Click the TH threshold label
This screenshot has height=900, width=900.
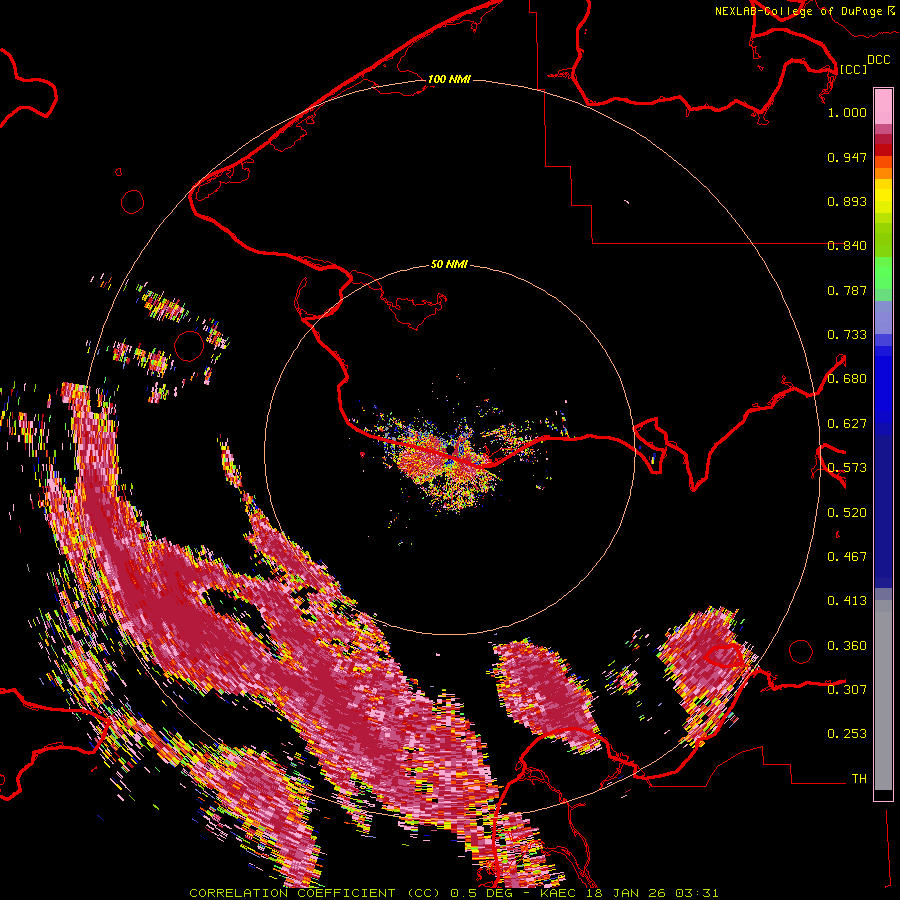point(859,779)
